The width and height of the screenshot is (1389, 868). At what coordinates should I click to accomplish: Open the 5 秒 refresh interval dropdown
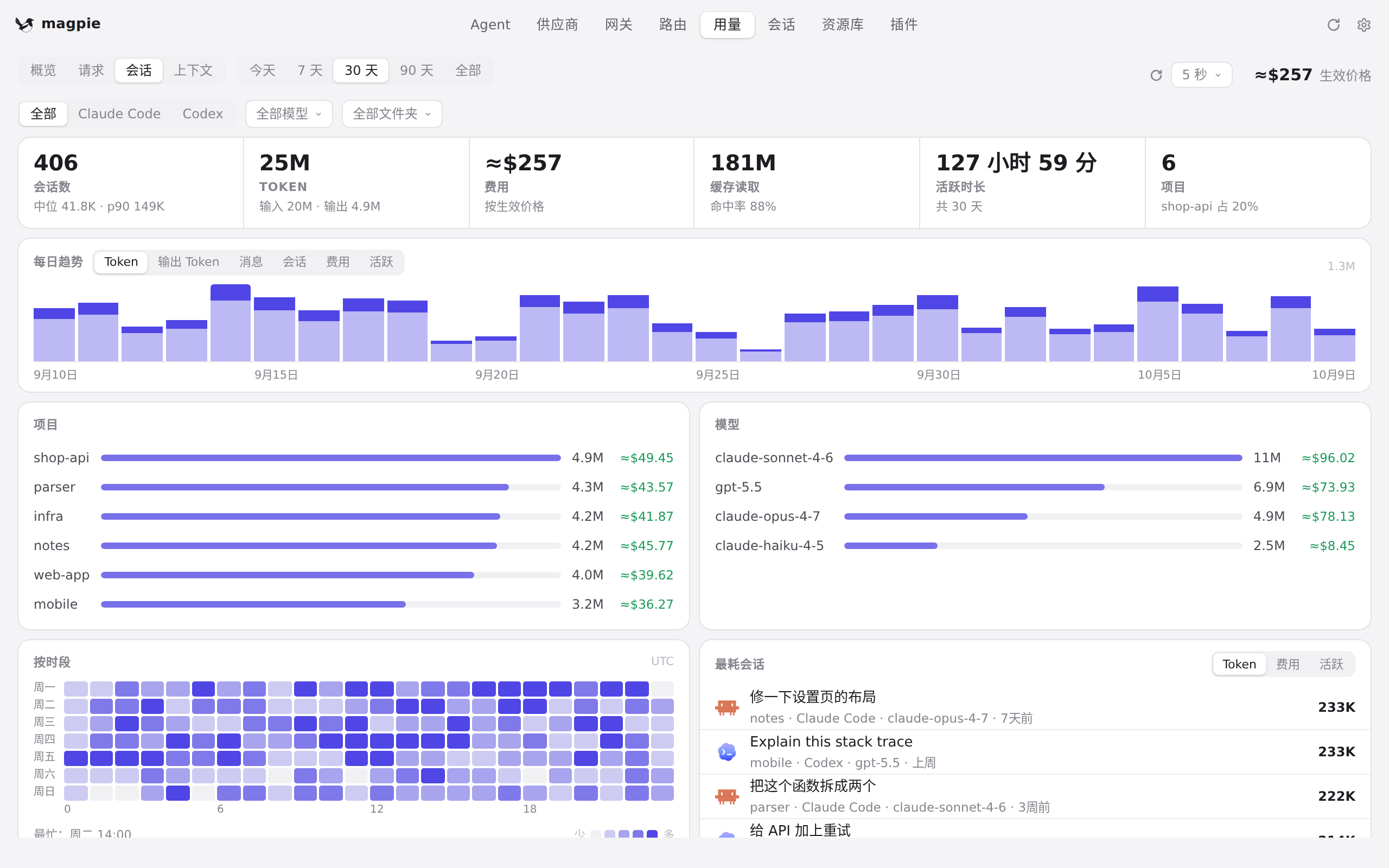click(x=1201, y=75)
